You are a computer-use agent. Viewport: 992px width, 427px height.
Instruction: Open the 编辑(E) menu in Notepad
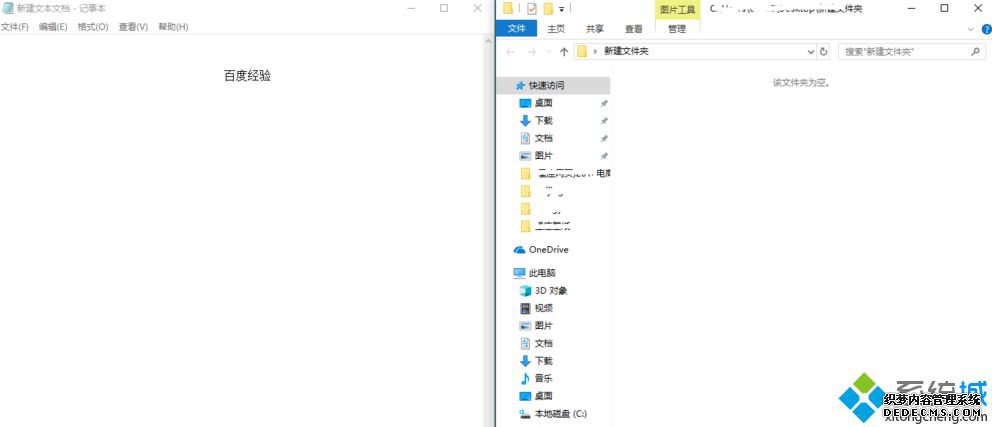coord(53,27)
